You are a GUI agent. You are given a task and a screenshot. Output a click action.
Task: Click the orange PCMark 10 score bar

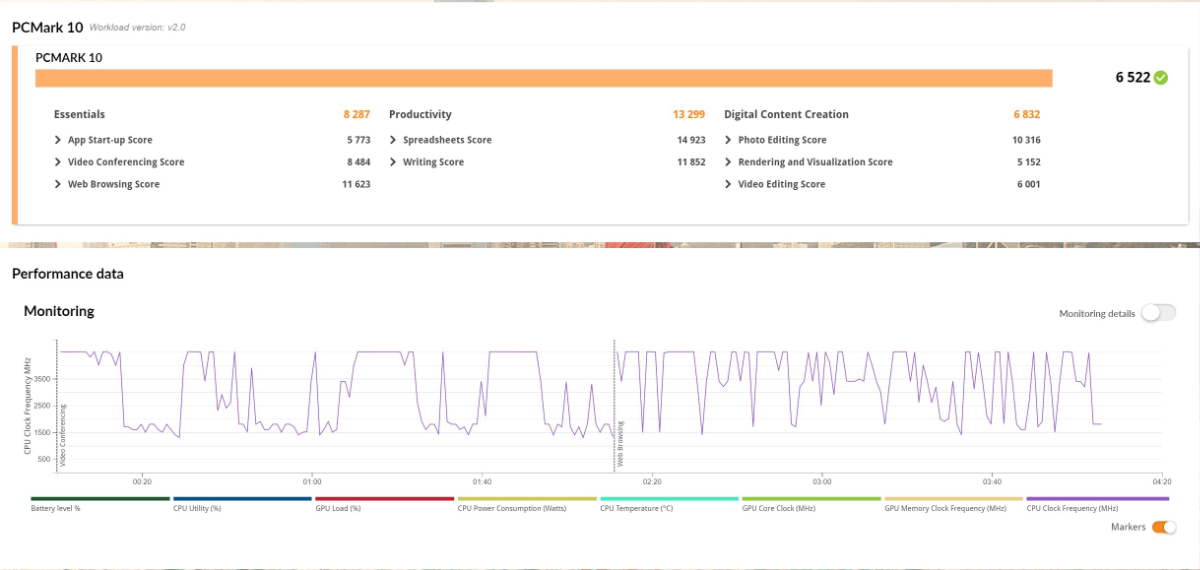coord(544,78)
